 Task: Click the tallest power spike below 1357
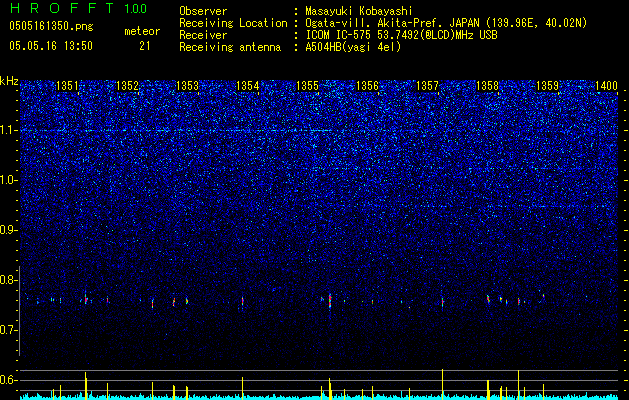pos(442,383)
